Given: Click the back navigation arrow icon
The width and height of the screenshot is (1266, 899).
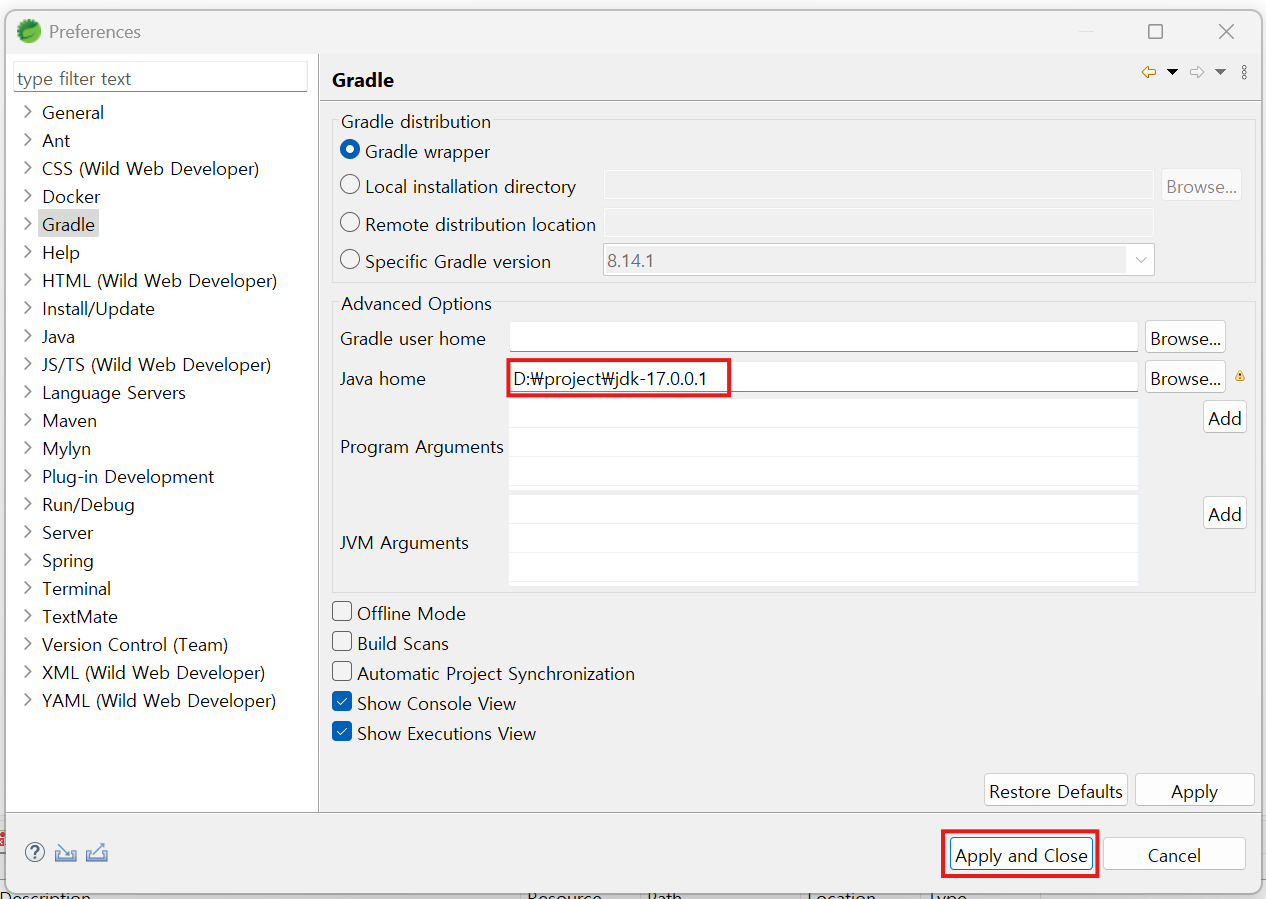Looking at the screenshot, I should tap(1149, 72).
